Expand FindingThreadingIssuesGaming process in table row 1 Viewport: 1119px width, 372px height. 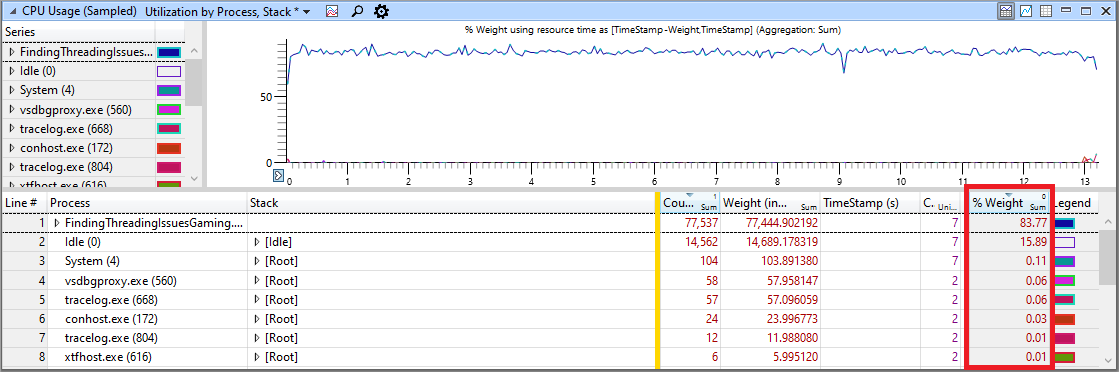tap(57, 223)
